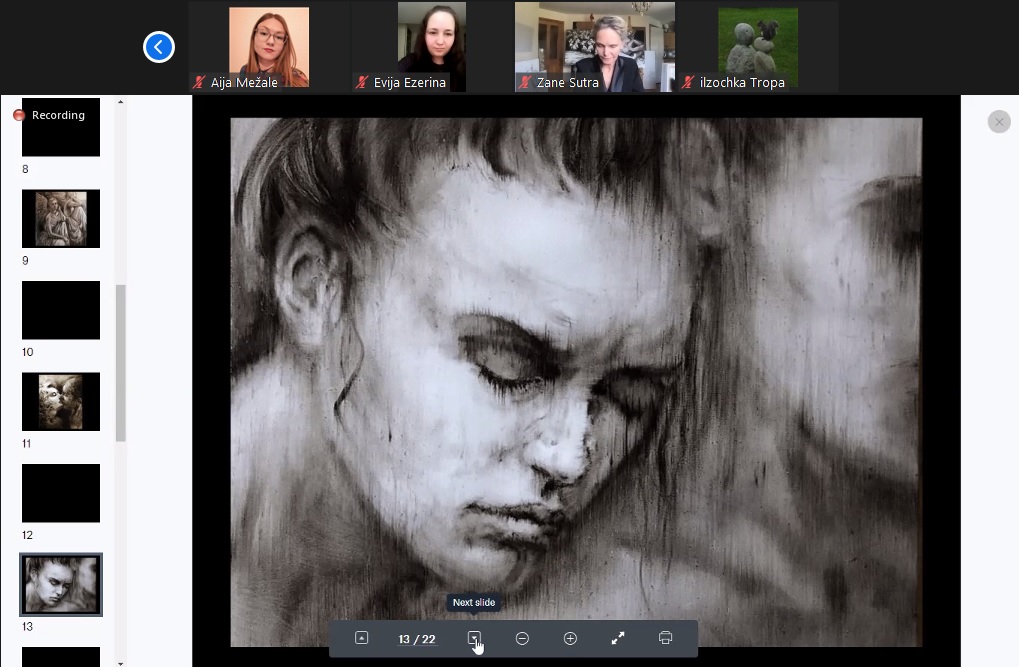Click muted mic icon for Aija Mežale
Screen dimensions: 1019x667
[x=200, y=83]
